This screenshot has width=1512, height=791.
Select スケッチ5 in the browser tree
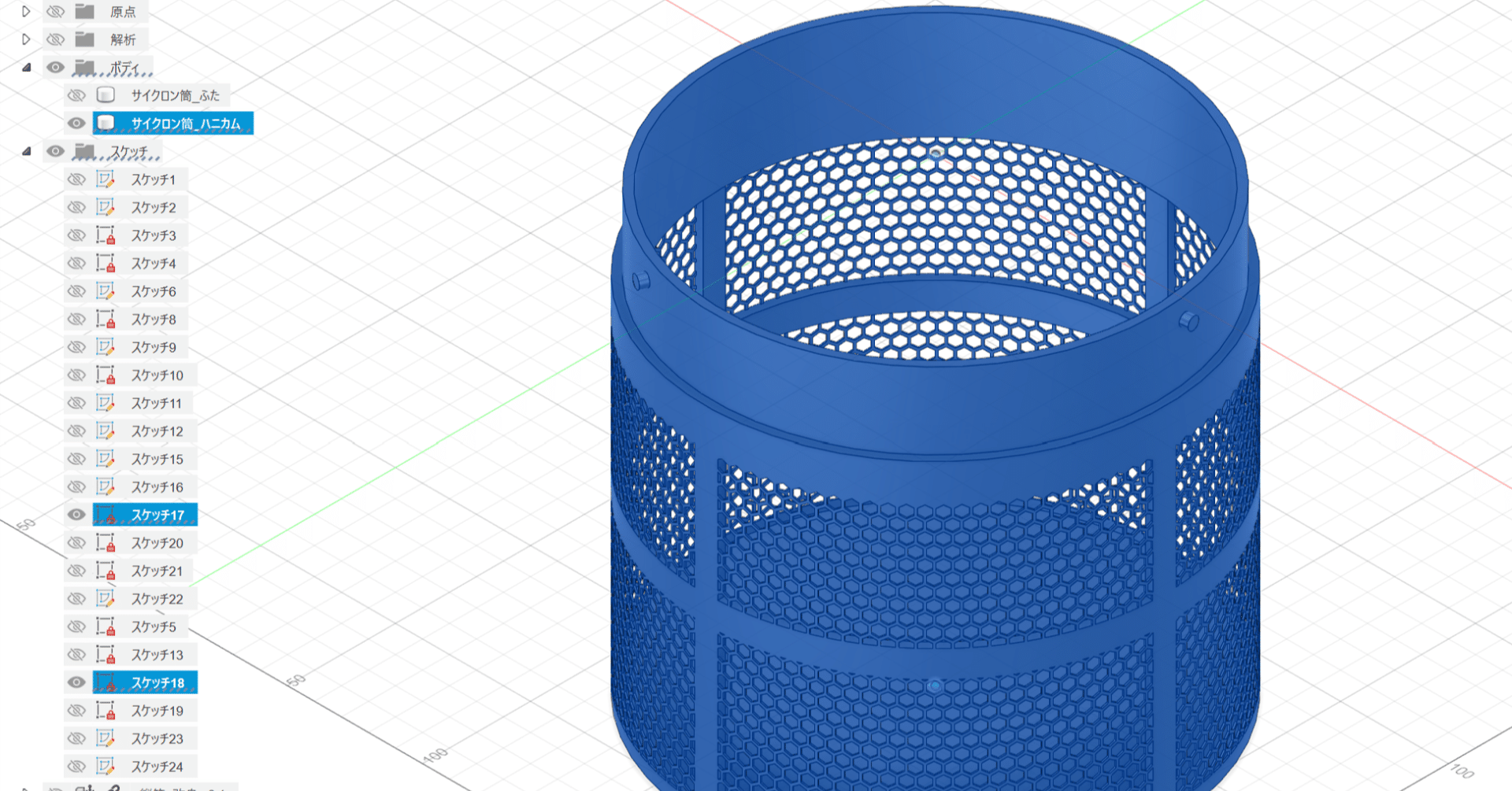coord(154,627)
